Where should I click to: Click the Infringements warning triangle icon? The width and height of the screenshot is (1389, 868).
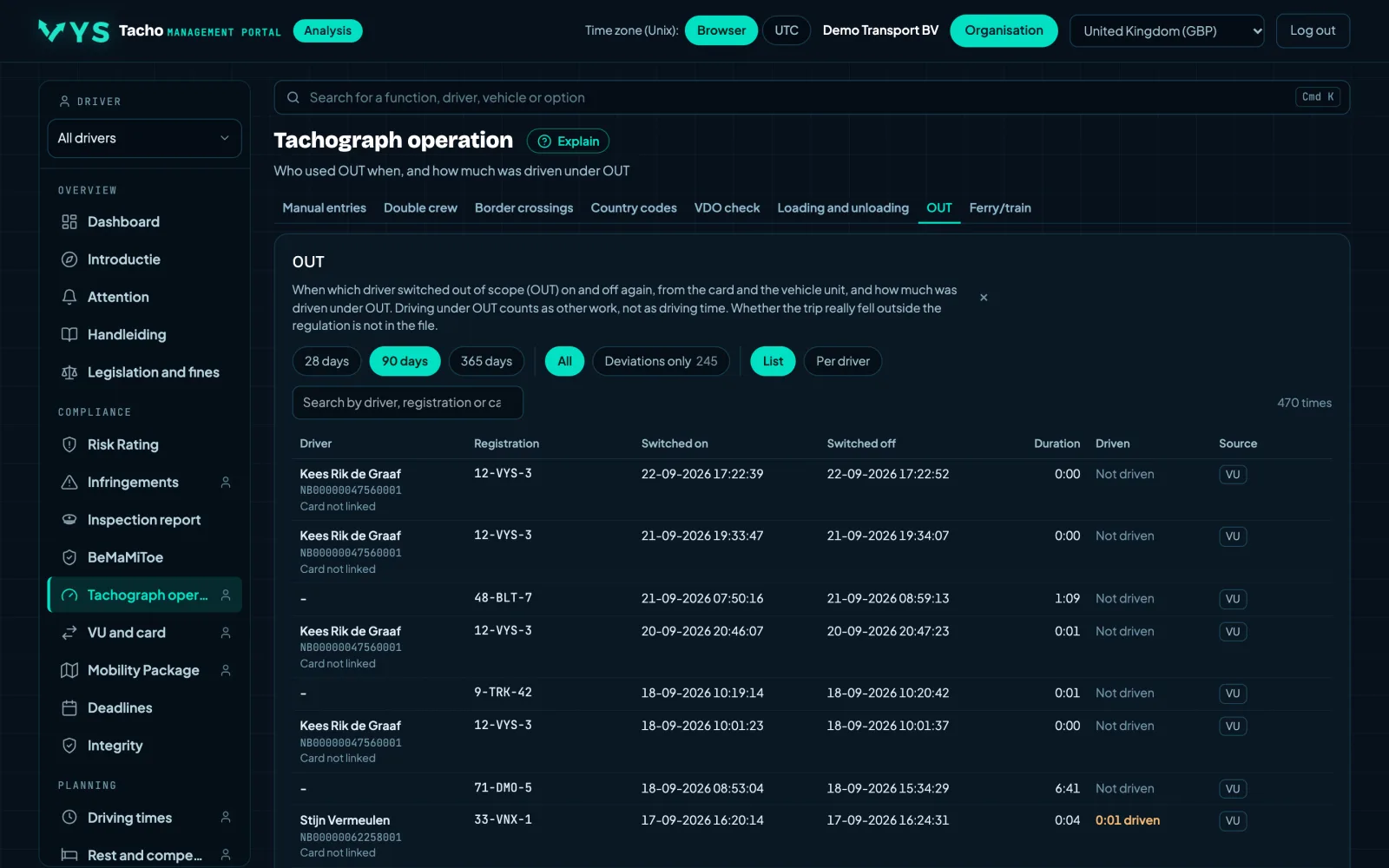(x=69, y=482)
